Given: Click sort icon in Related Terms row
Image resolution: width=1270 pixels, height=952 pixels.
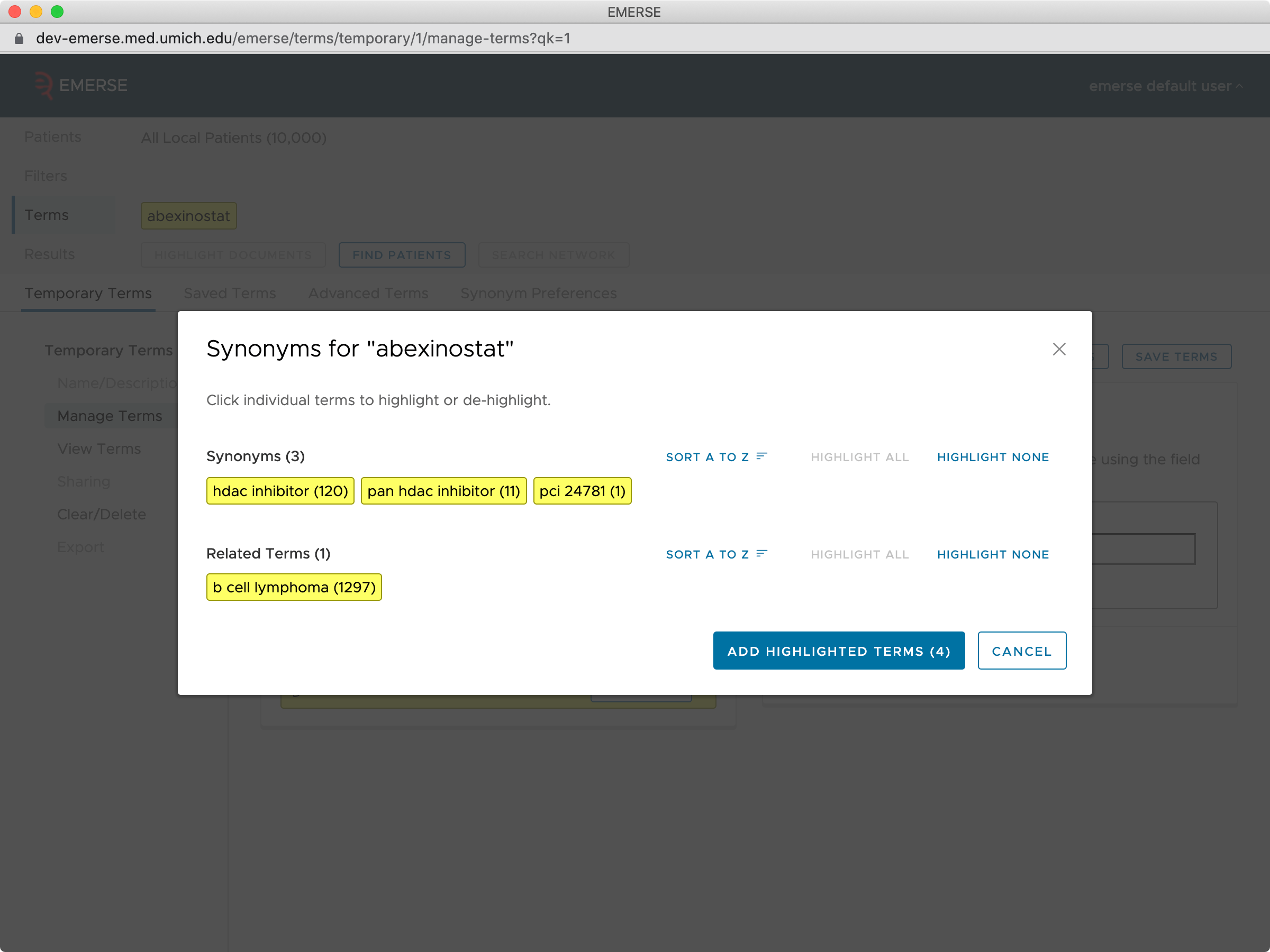Looking at the screenshot, I should 761,554.
